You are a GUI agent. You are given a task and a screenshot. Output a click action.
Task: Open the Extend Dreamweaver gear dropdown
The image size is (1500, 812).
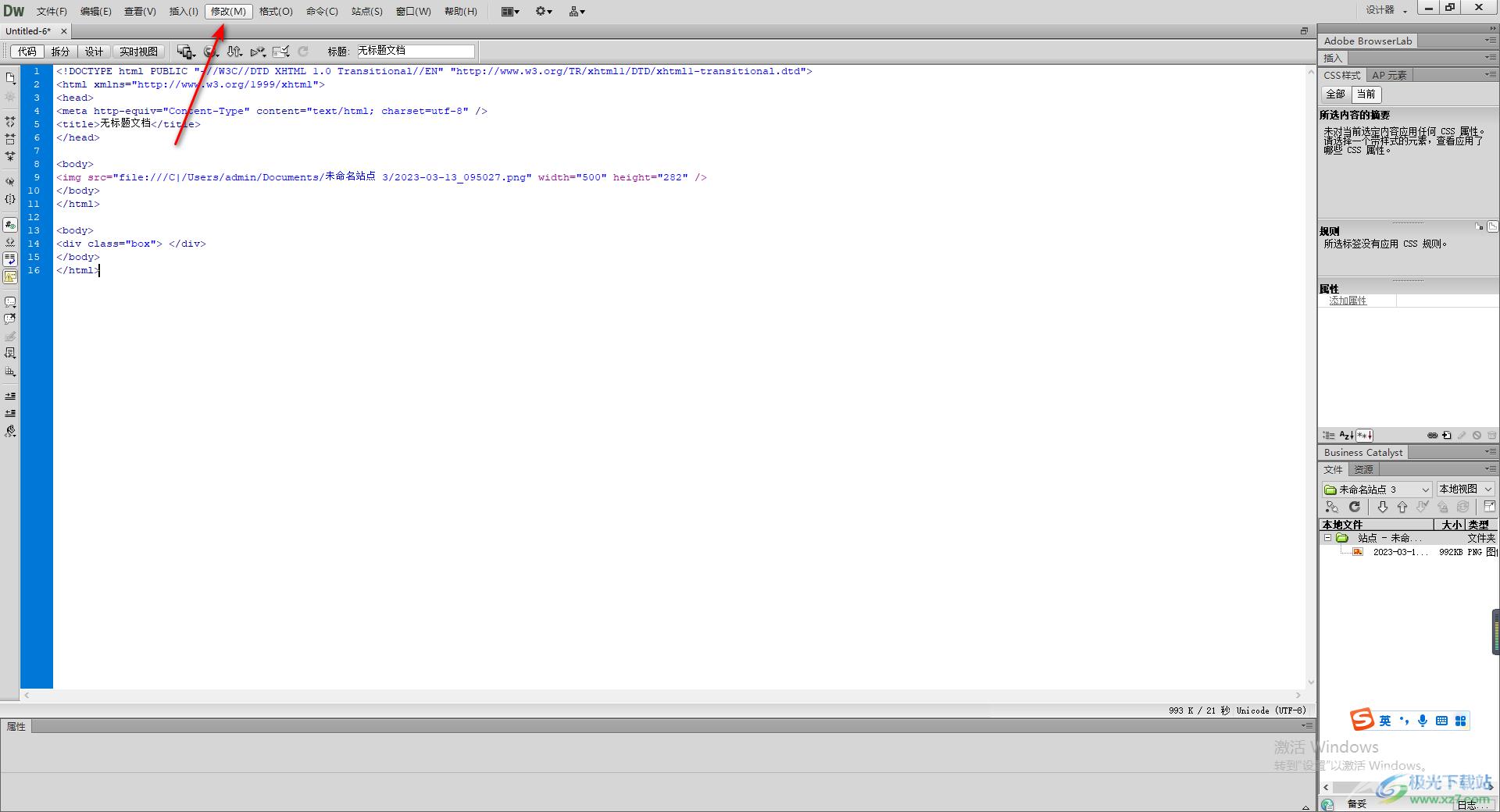(x=544, y=11)
